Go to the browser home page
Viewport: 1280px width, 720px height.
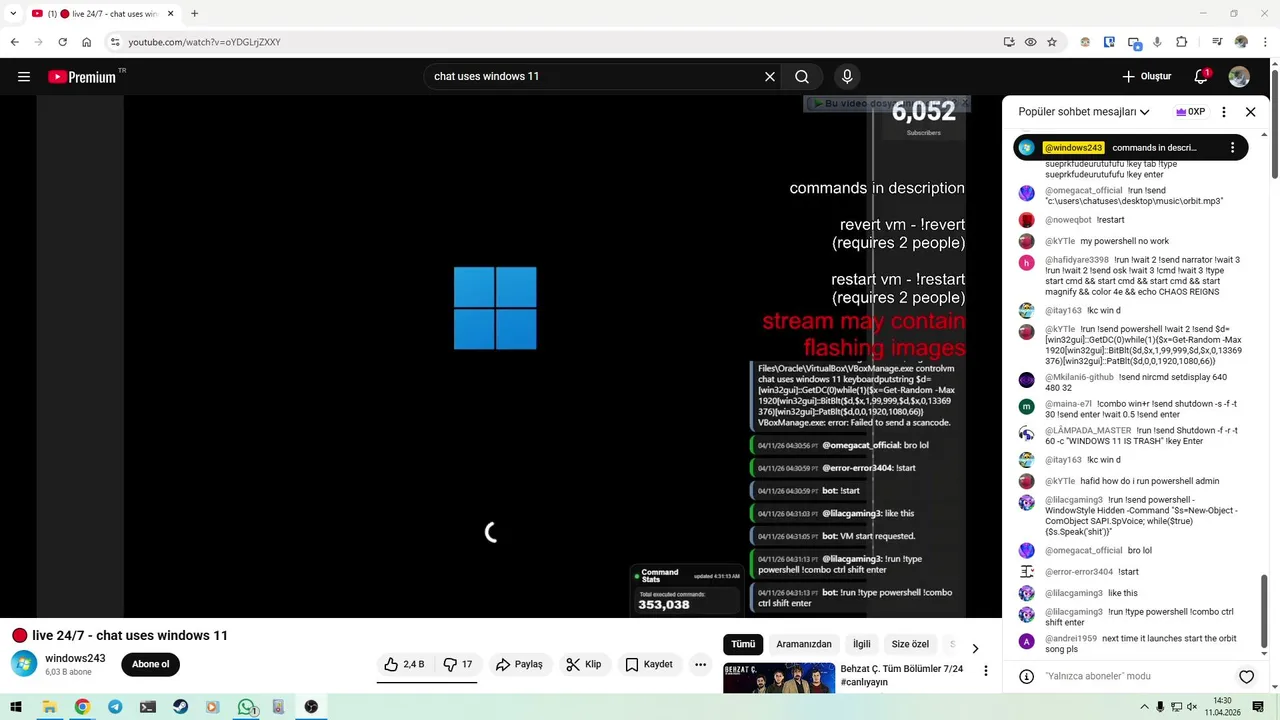[x=86, y=42]
